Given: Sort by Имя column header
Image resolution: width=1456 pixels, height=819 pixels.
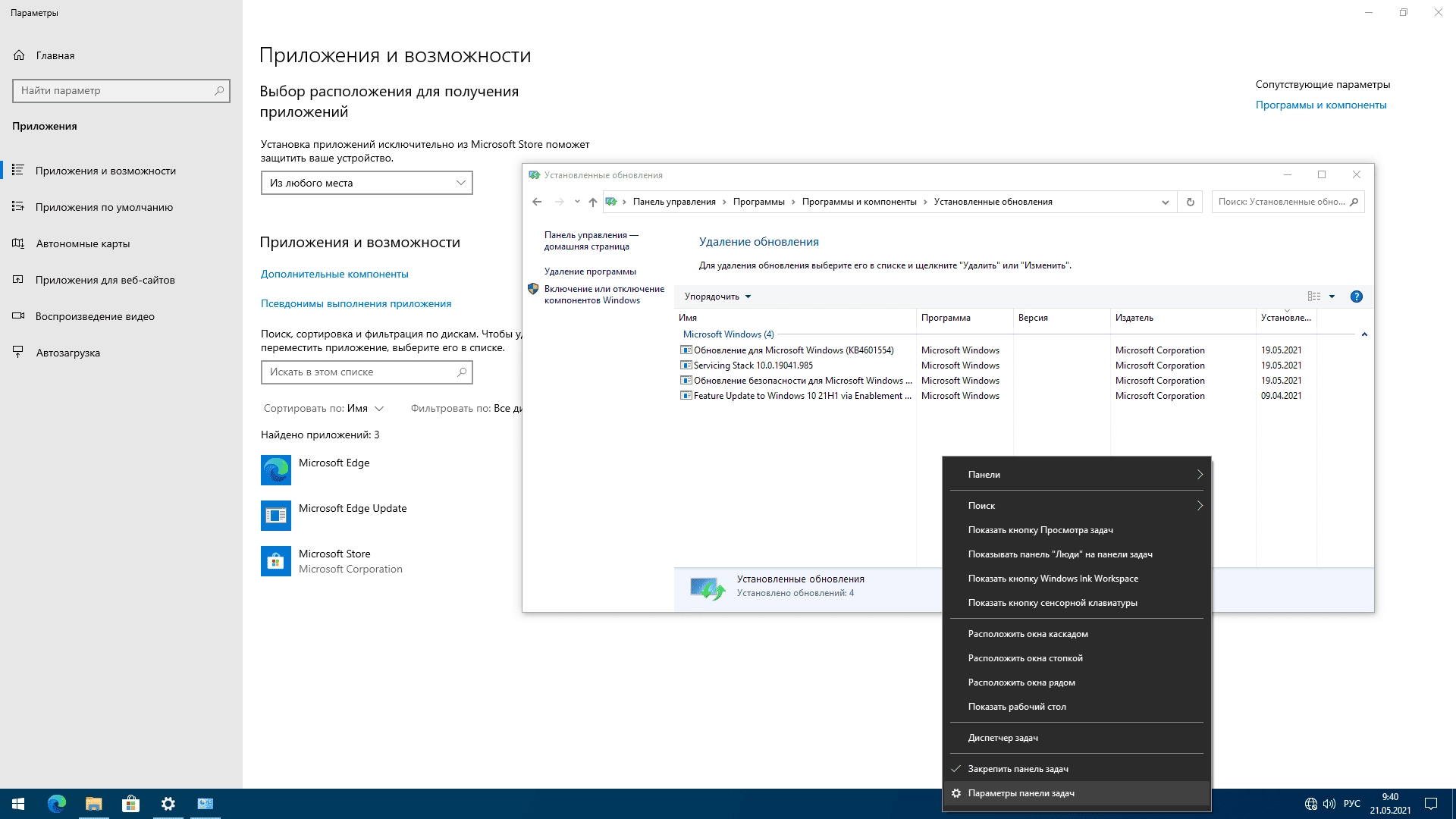Looking at the screenshot, I should pos(795,318).
